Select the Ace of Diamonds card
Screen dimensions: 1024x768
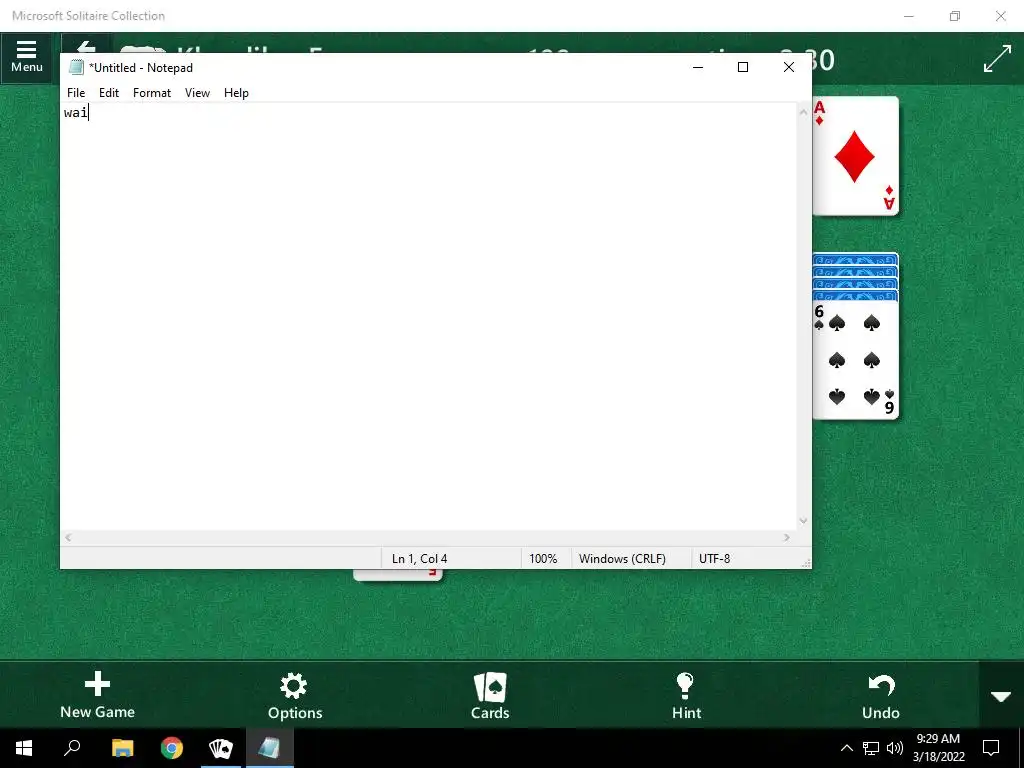[856, 156]
